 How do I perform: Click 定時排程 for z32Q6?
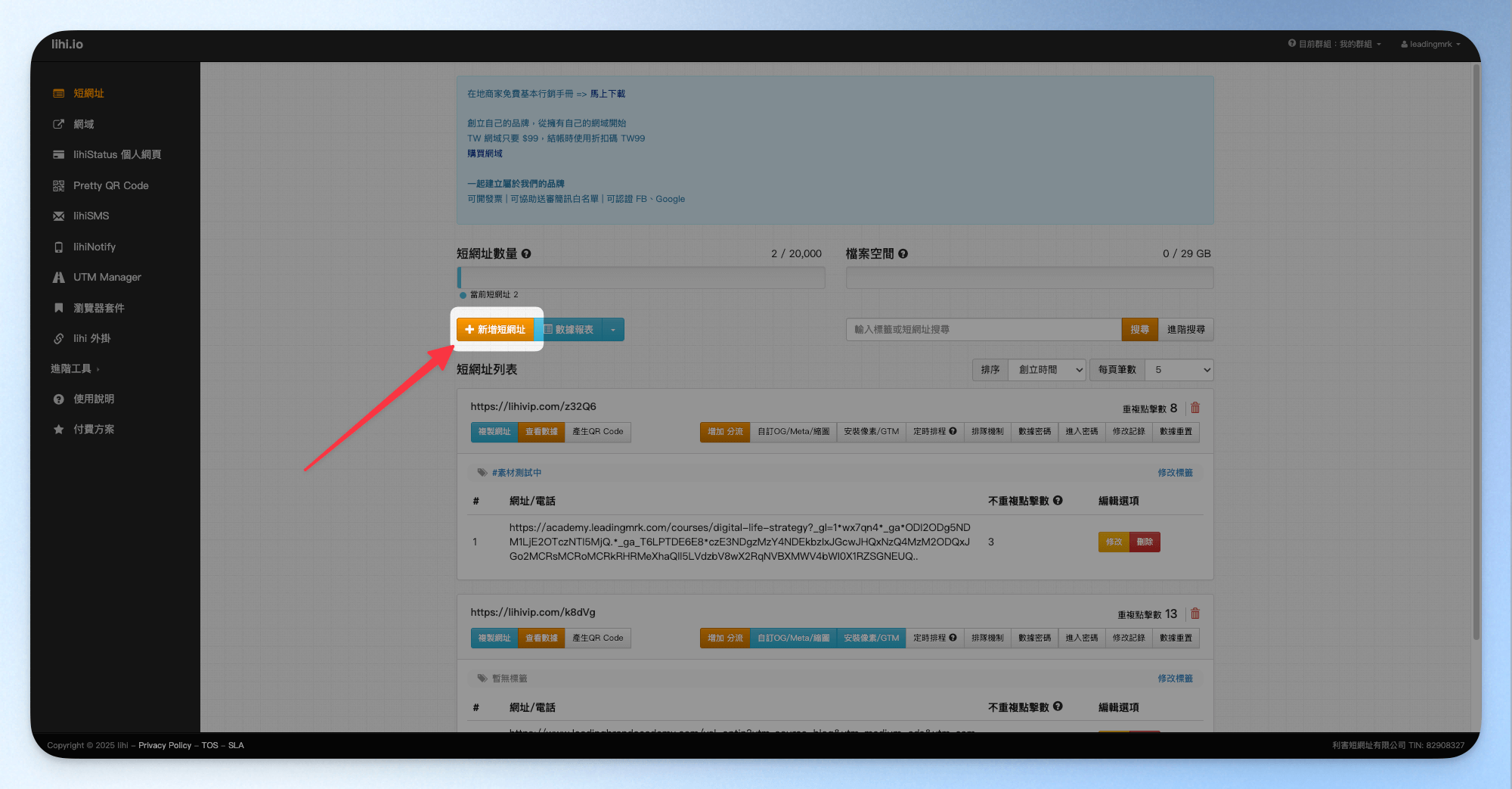(934, 432)
